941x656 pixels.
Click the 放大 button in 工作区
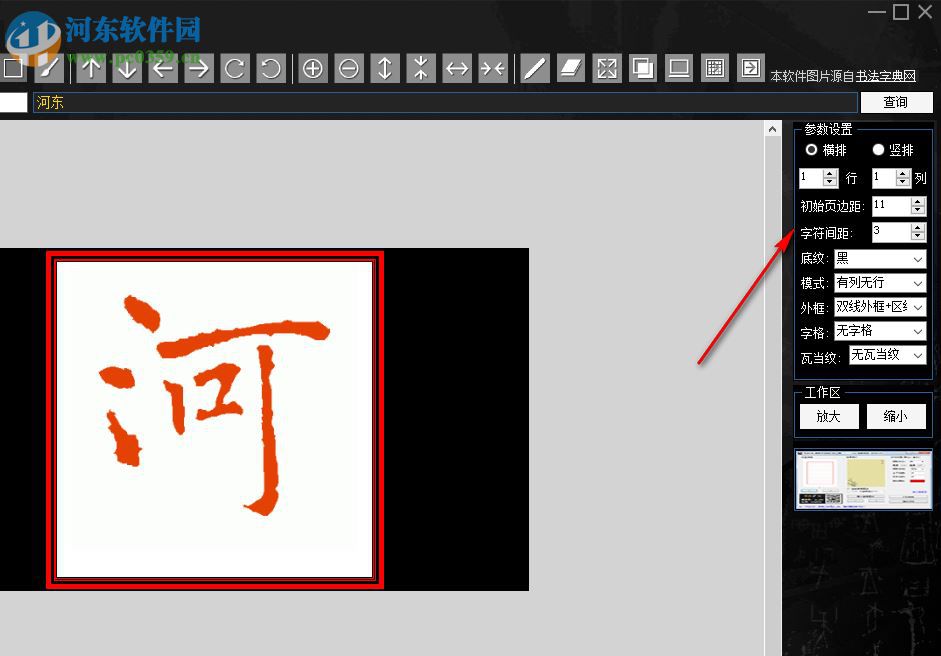click(828, 416)
